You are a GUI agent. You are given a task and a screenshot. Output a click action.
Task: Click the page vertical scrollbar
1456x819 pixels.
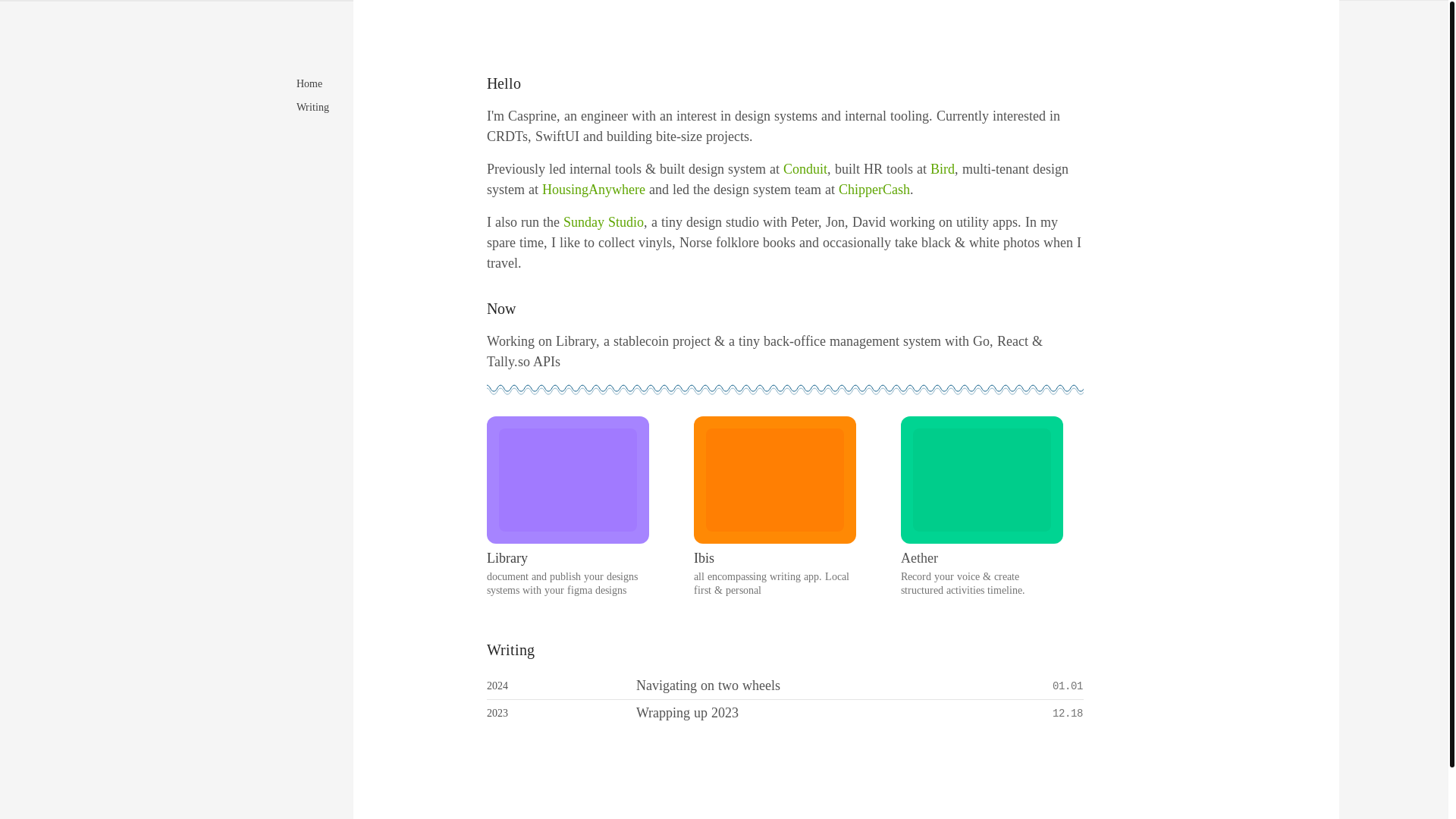pos(1451,384)
